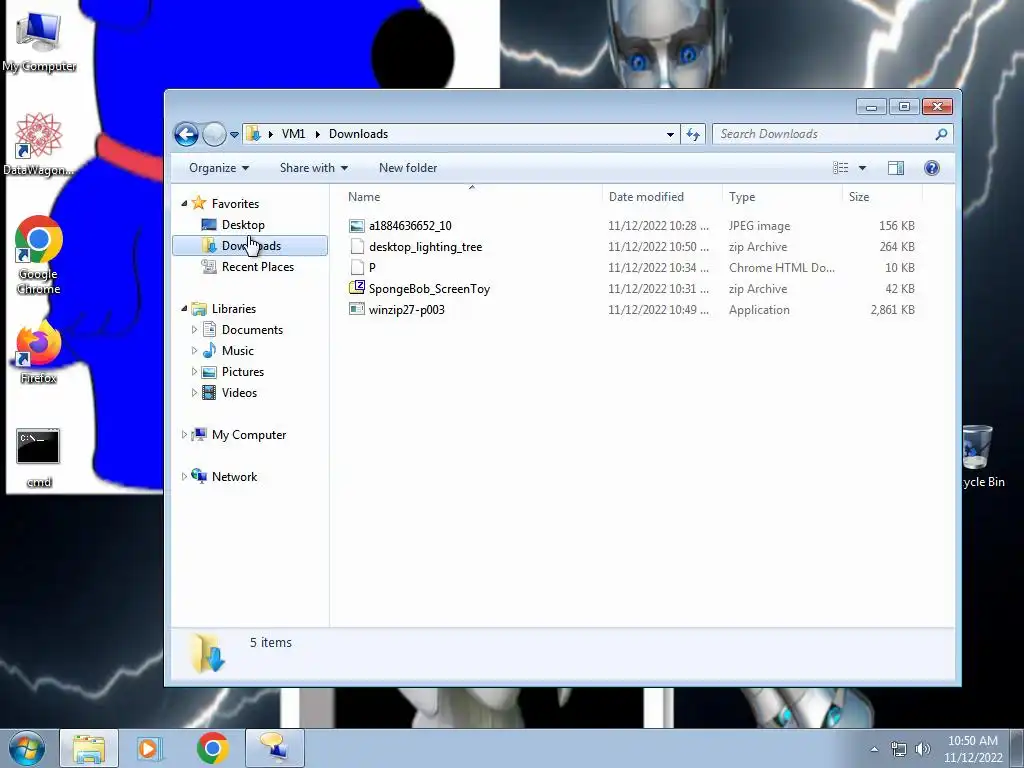Click the Search Downloads field
Screen dimensions: 1024x768
[833, 135]
